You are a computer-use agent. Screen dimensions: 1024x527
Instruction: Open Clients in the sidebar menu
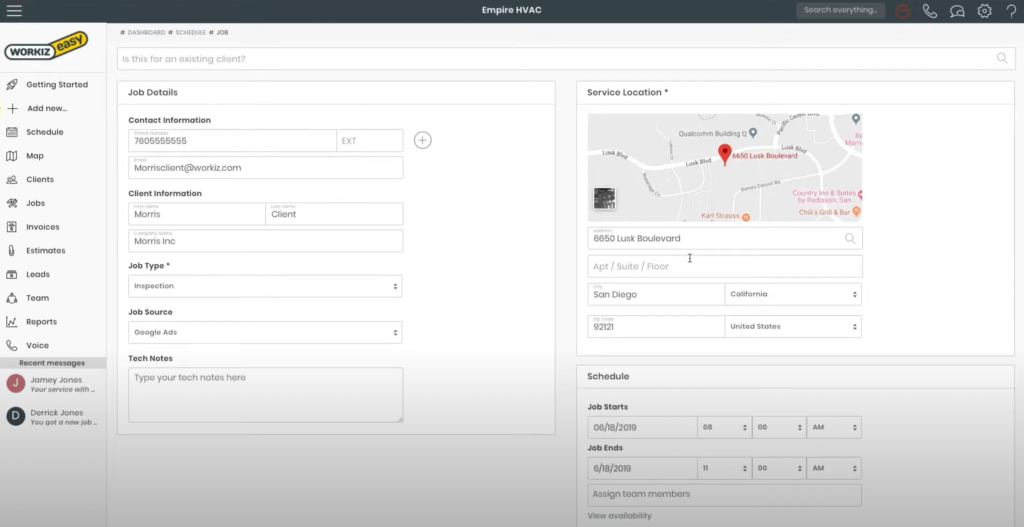[40, 180]
